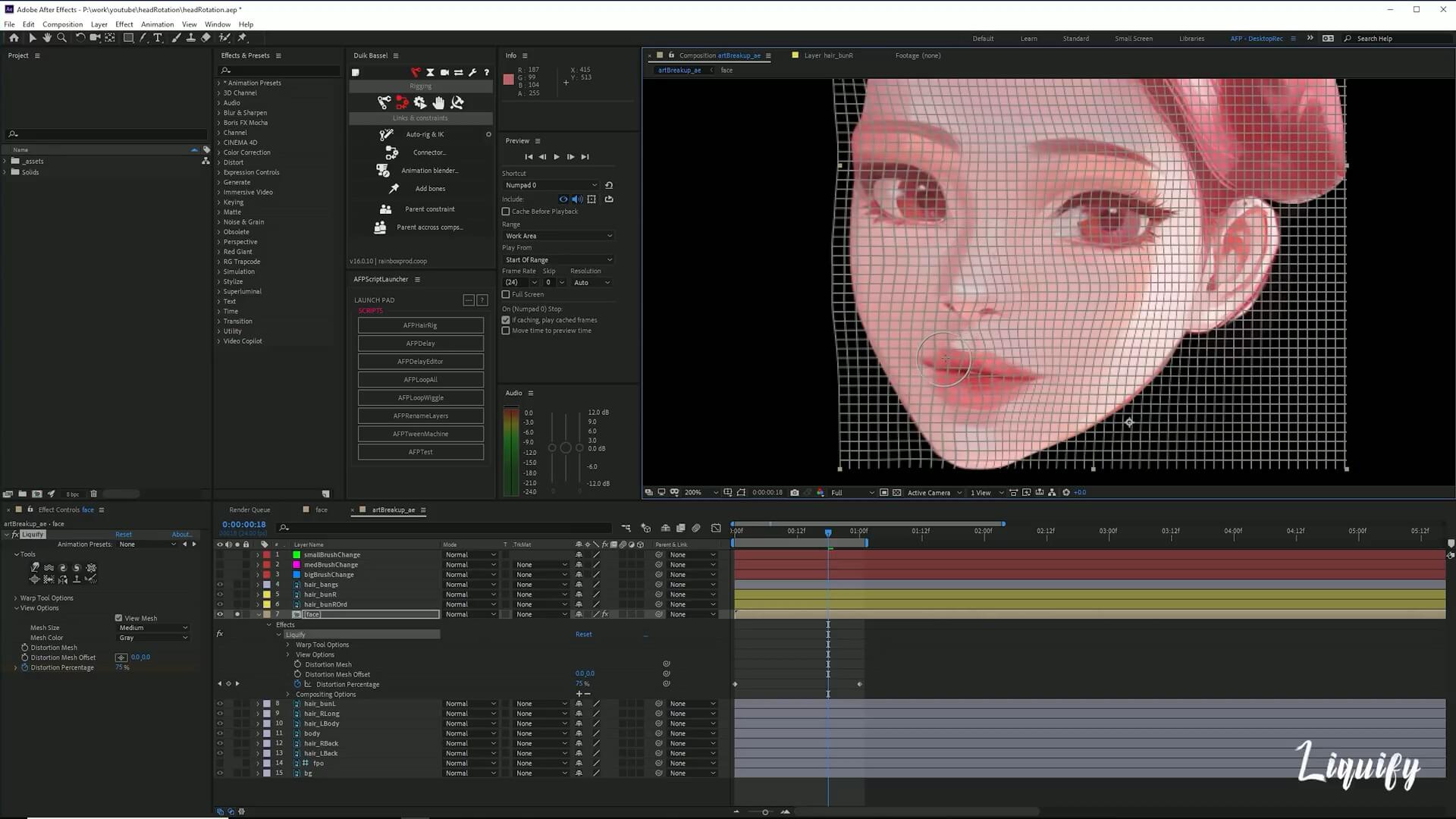The width and height of the screenshot is (1456, 819).
Task: Enable Full Screen checkbox in Preview
Action: pyautogui.click(x=506, y=294)
